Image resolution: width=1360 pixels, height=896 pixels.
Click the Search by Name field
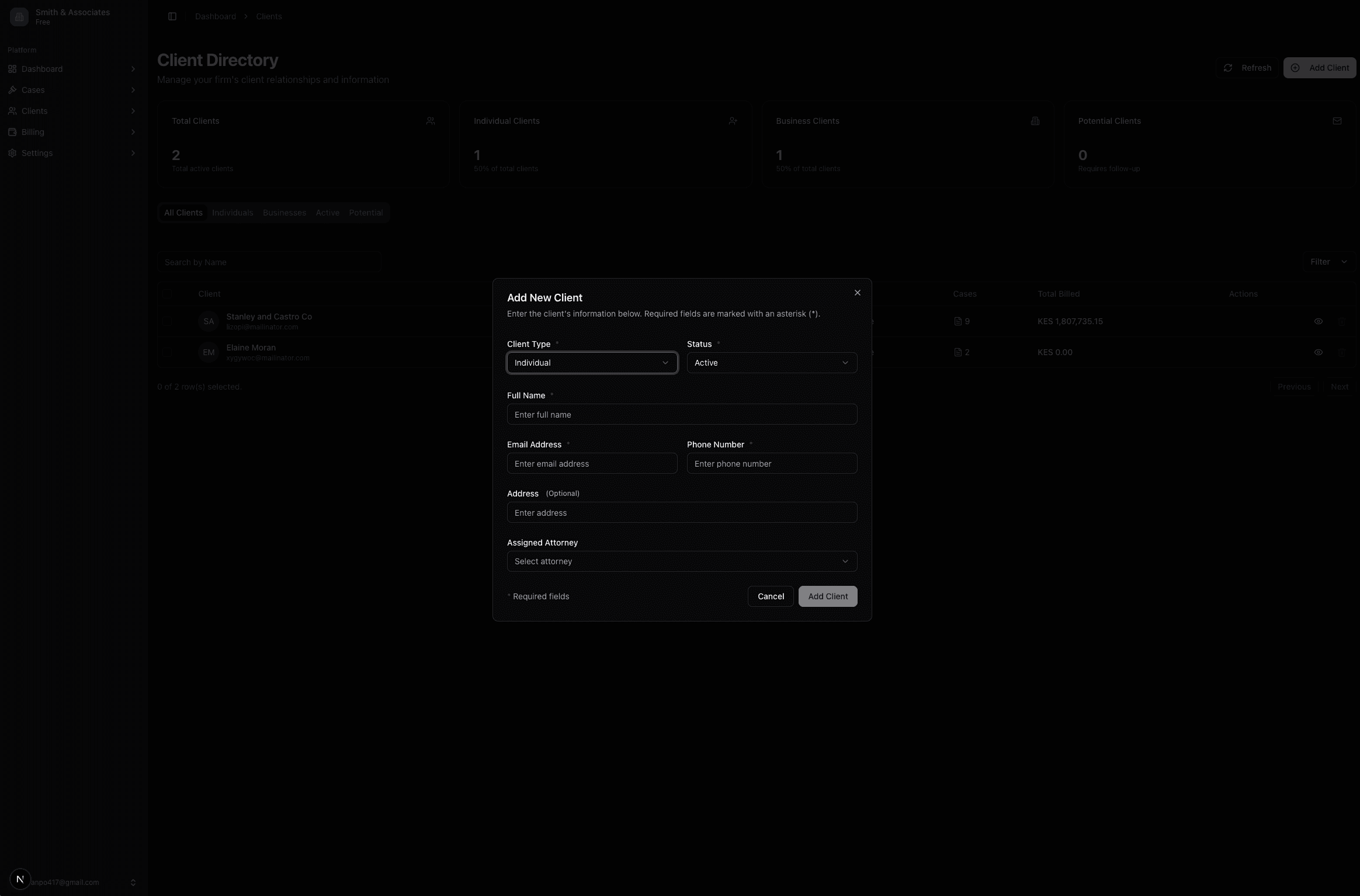[x=269, y=262]
